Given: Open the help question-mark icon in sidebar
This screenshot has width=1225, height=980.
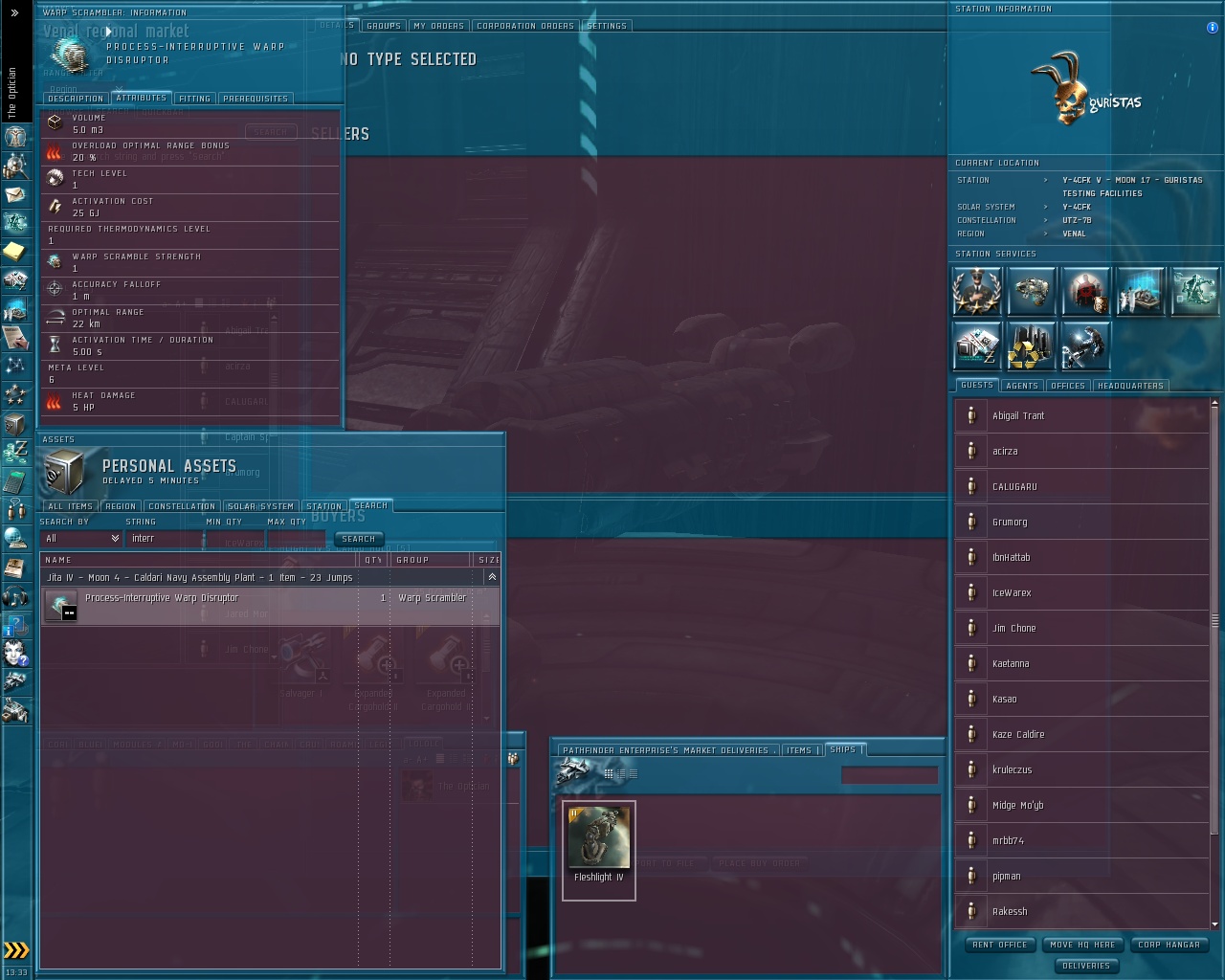Looking at the screenshot, I should click(15, 626).
